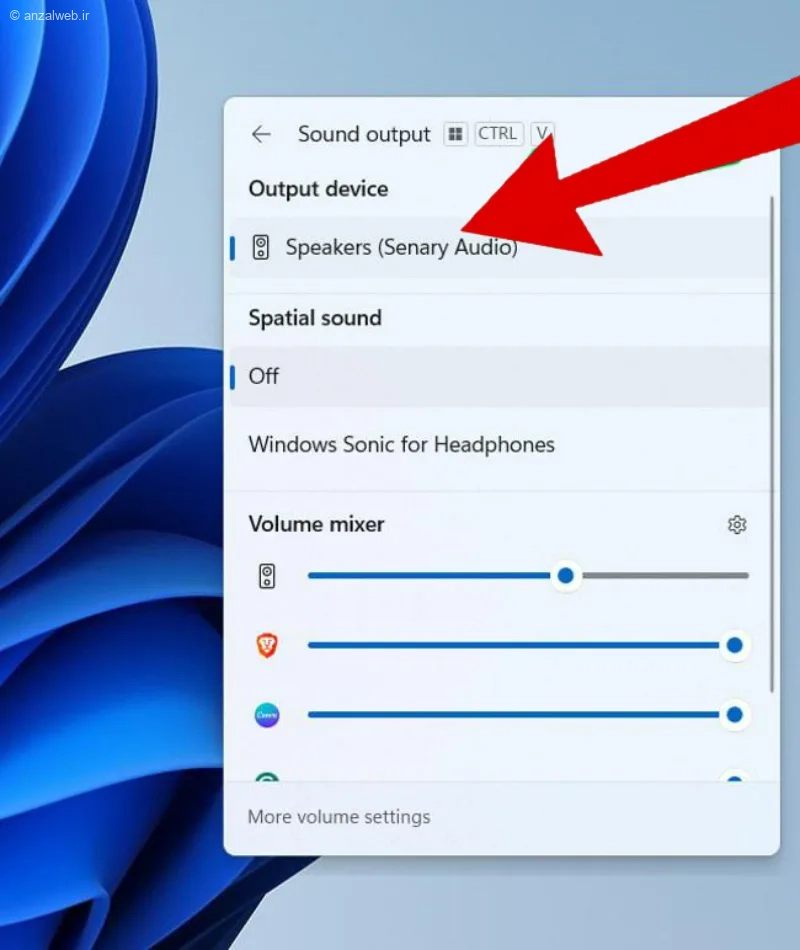
Task: Click the Brave volume slider handle
Action: [734, 645]
